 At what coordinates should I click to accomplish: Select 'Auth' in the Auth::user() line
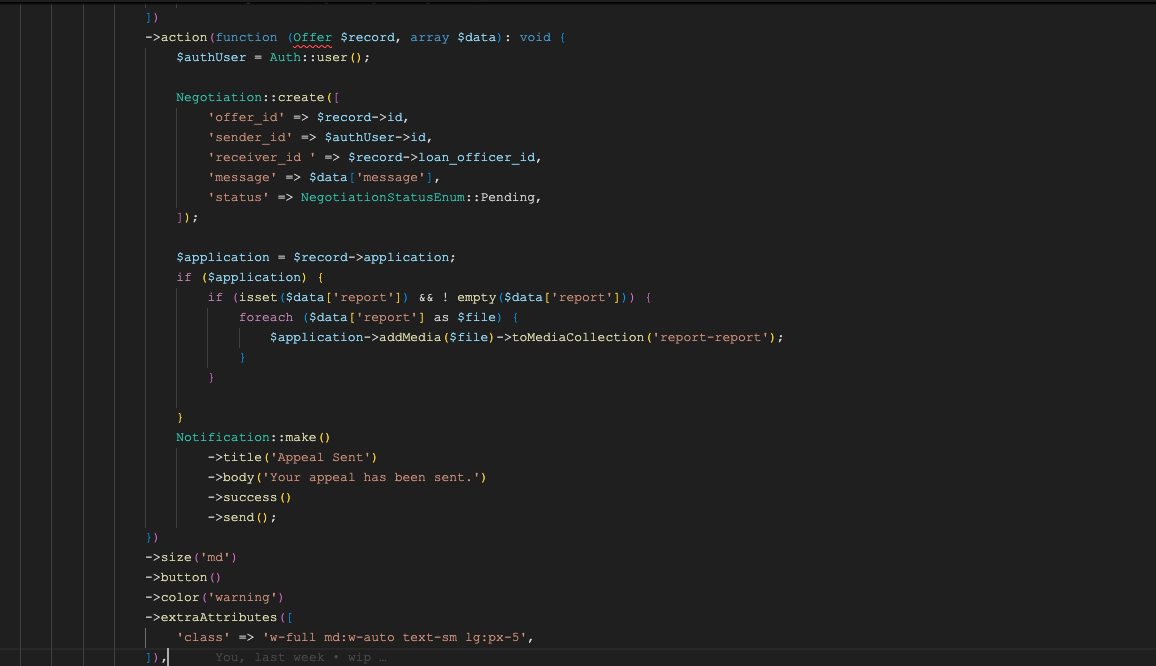[x=285, y=58]
